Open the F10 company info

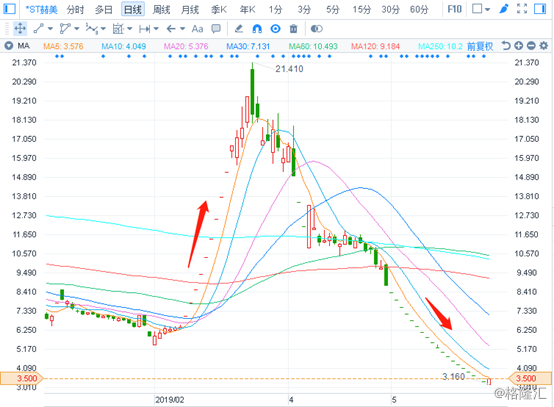454,9
